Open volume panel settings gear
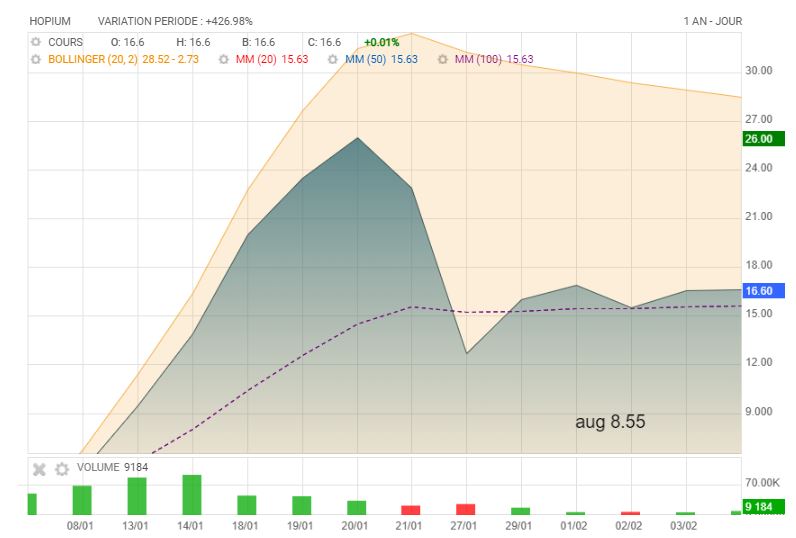The height and width of the screenshot is (538, 796). (62, 469)
